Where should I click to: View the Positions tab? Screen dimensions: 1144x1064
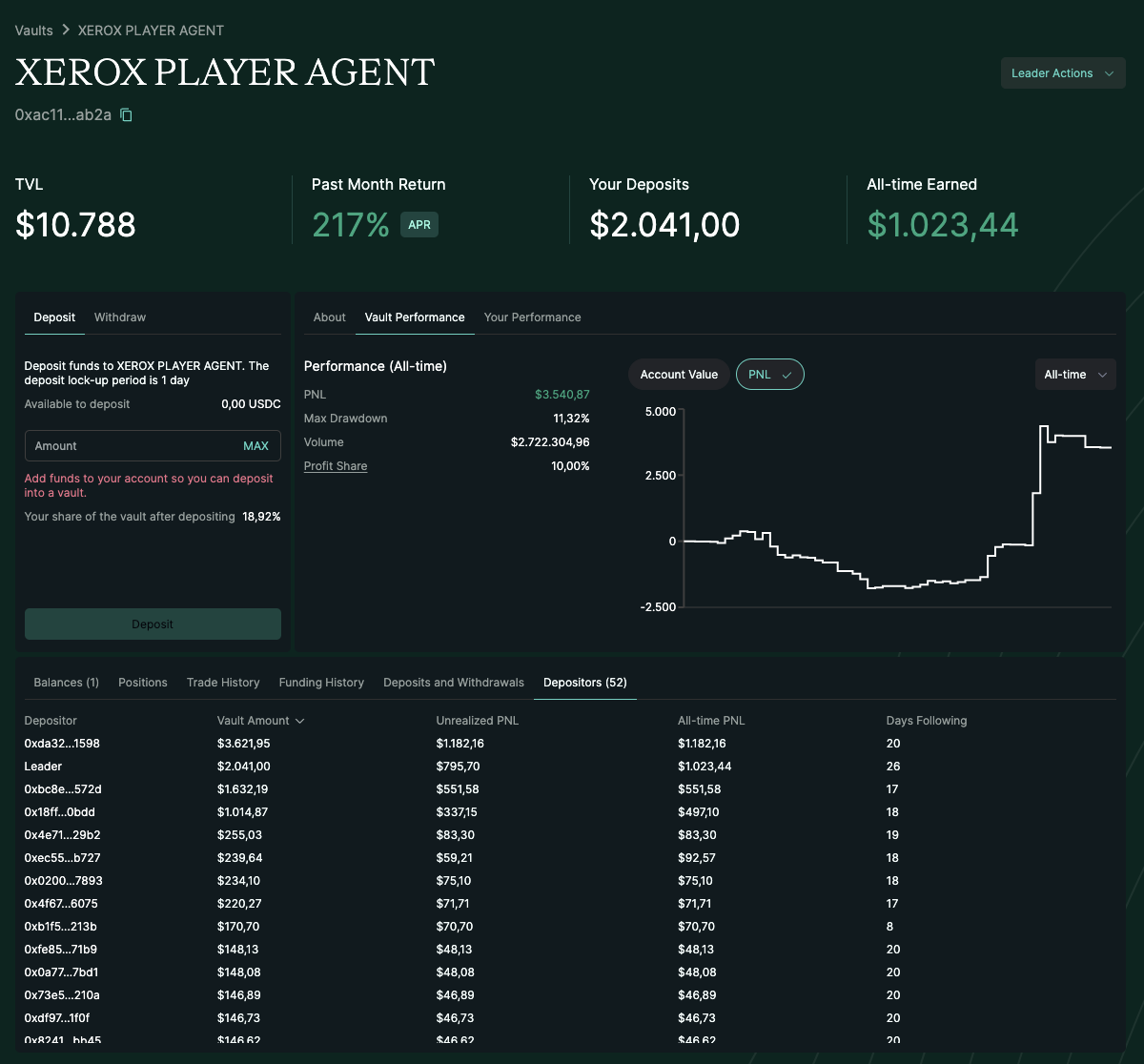[143, 683]
